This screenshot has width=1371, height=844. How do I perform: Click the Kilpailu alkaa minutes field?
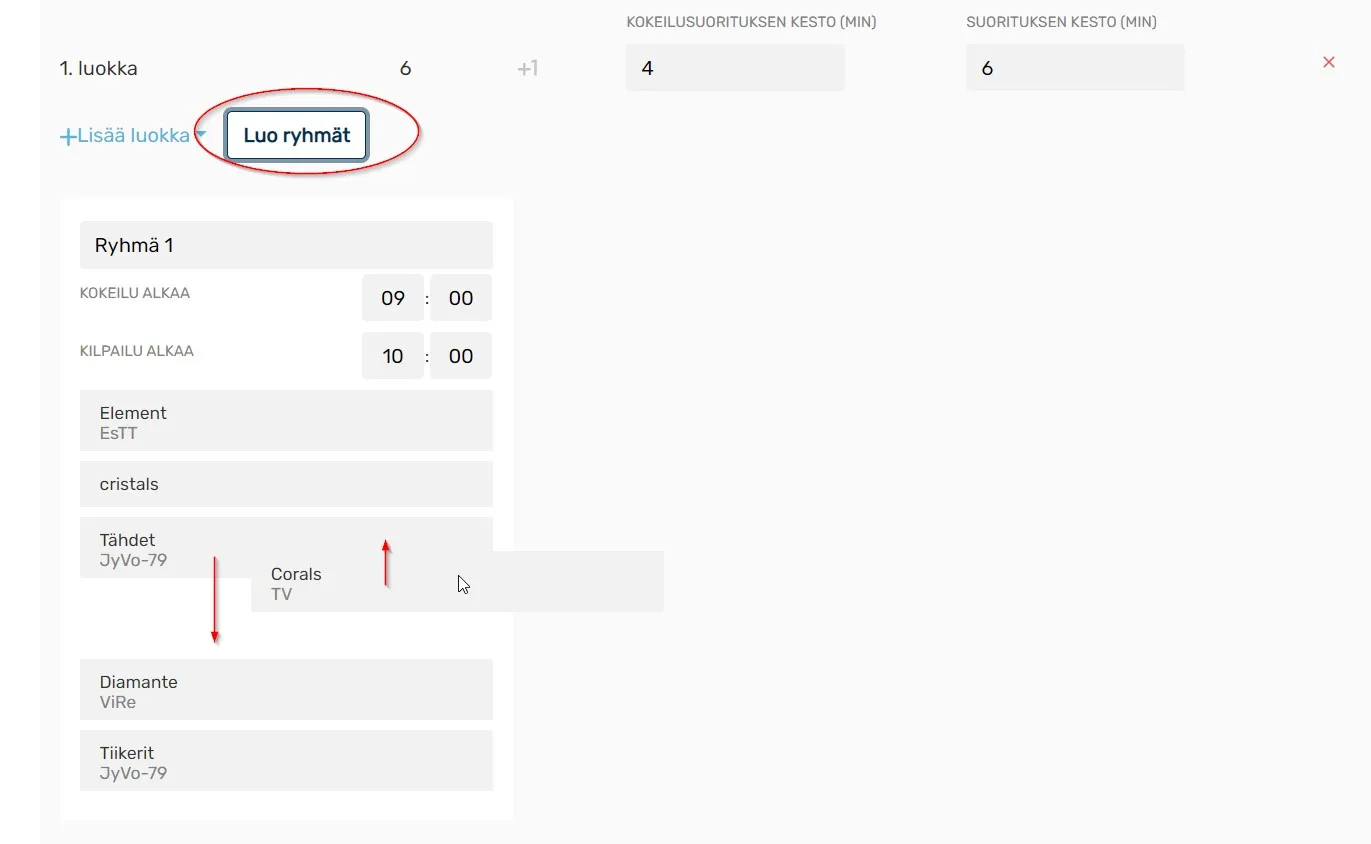(x=461, y=356)
